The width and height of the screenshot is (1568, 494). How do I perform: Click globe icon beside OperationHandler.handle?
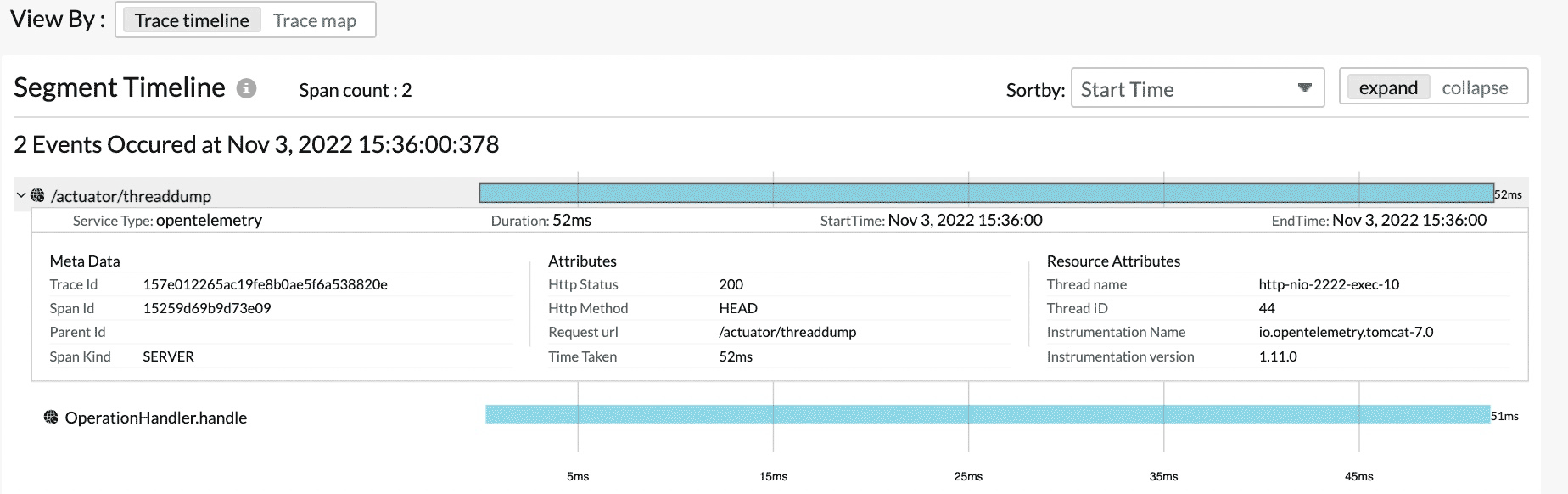point(51,417)
